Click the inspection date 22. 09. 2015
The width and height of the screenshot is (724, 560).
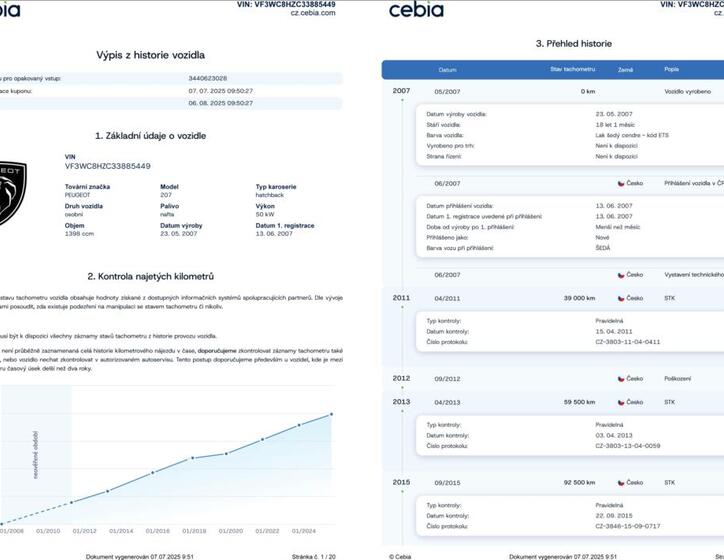pos(614,516)
